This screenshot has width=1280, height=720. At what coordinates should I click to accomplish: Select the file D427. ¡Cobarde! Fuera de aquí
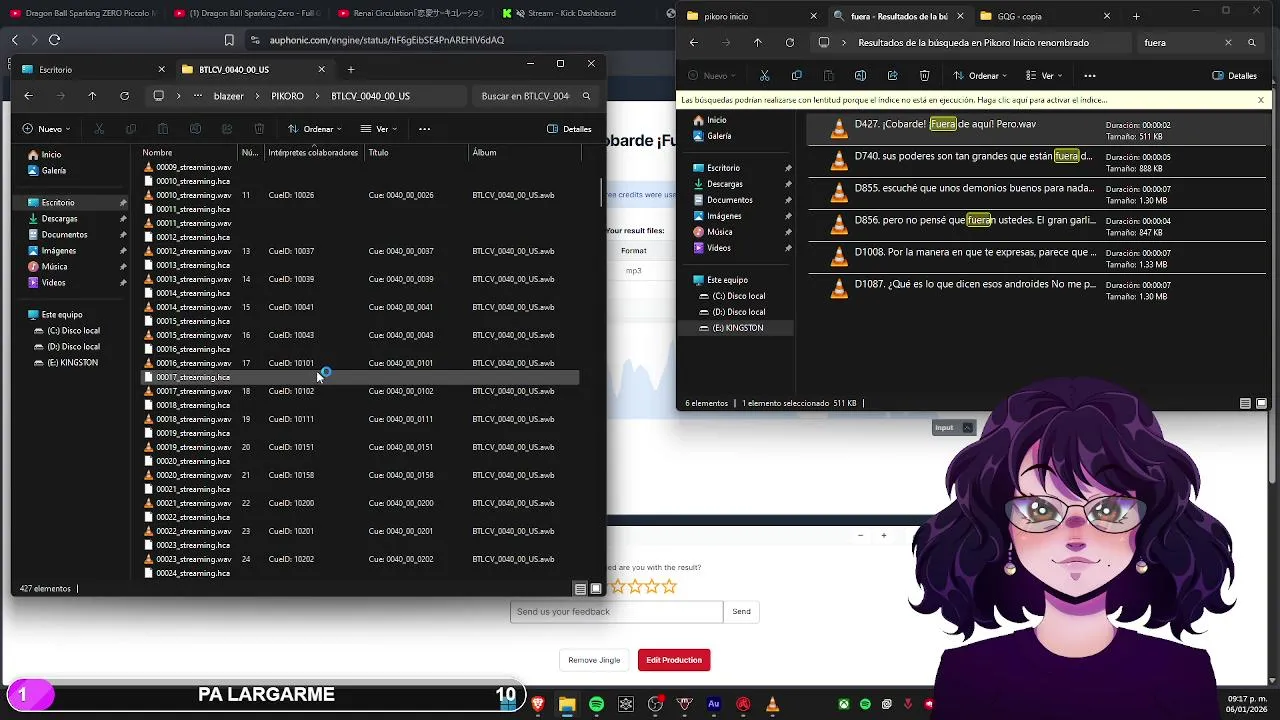(1038, 130)
